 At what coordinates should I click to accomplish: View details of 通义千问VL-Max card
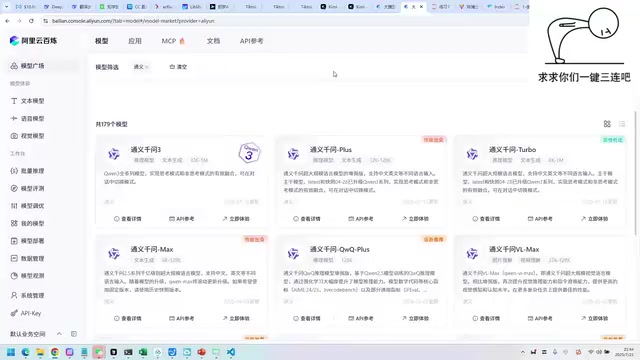[486, 318]
